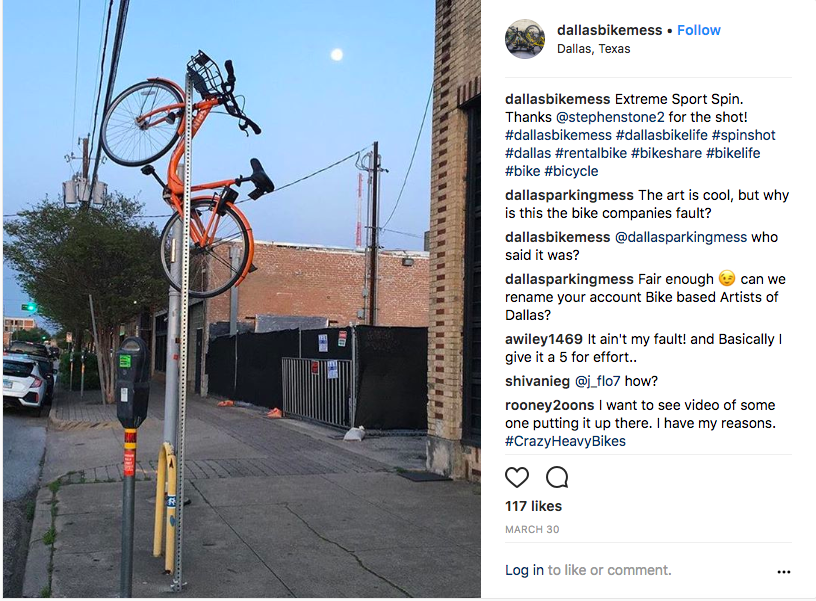This screenshot has width=816, height=601.
Task: Click the MARCH 30 post date
Action: point(532,530)
